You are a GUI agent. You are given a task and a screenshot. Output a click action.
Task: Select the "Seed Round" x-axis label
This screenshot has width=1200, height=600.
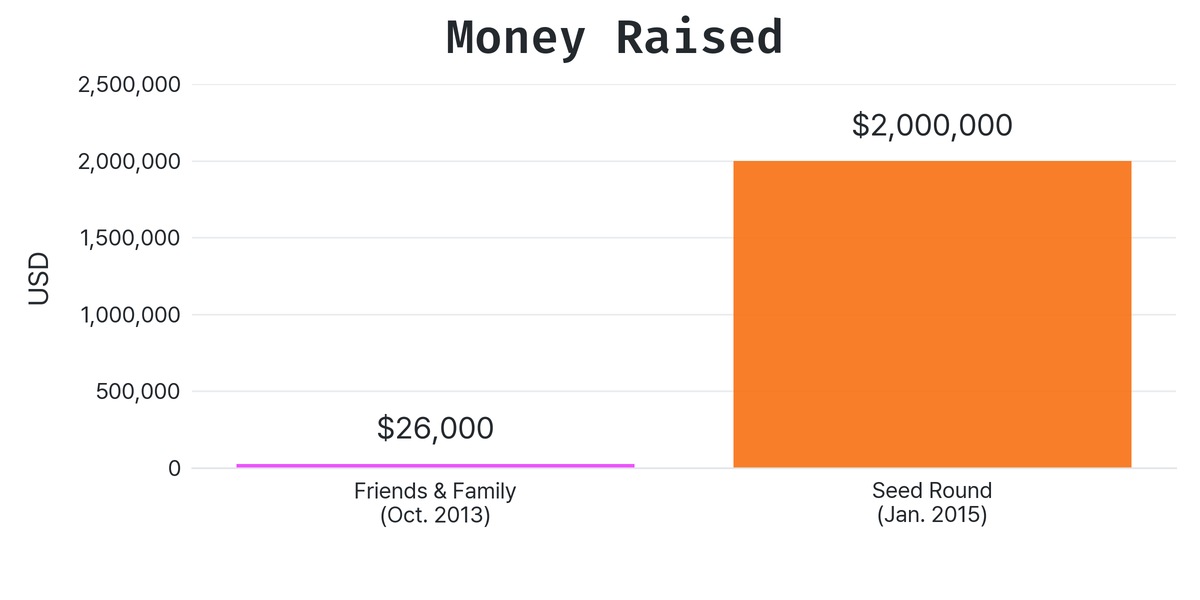click(932, 491)
